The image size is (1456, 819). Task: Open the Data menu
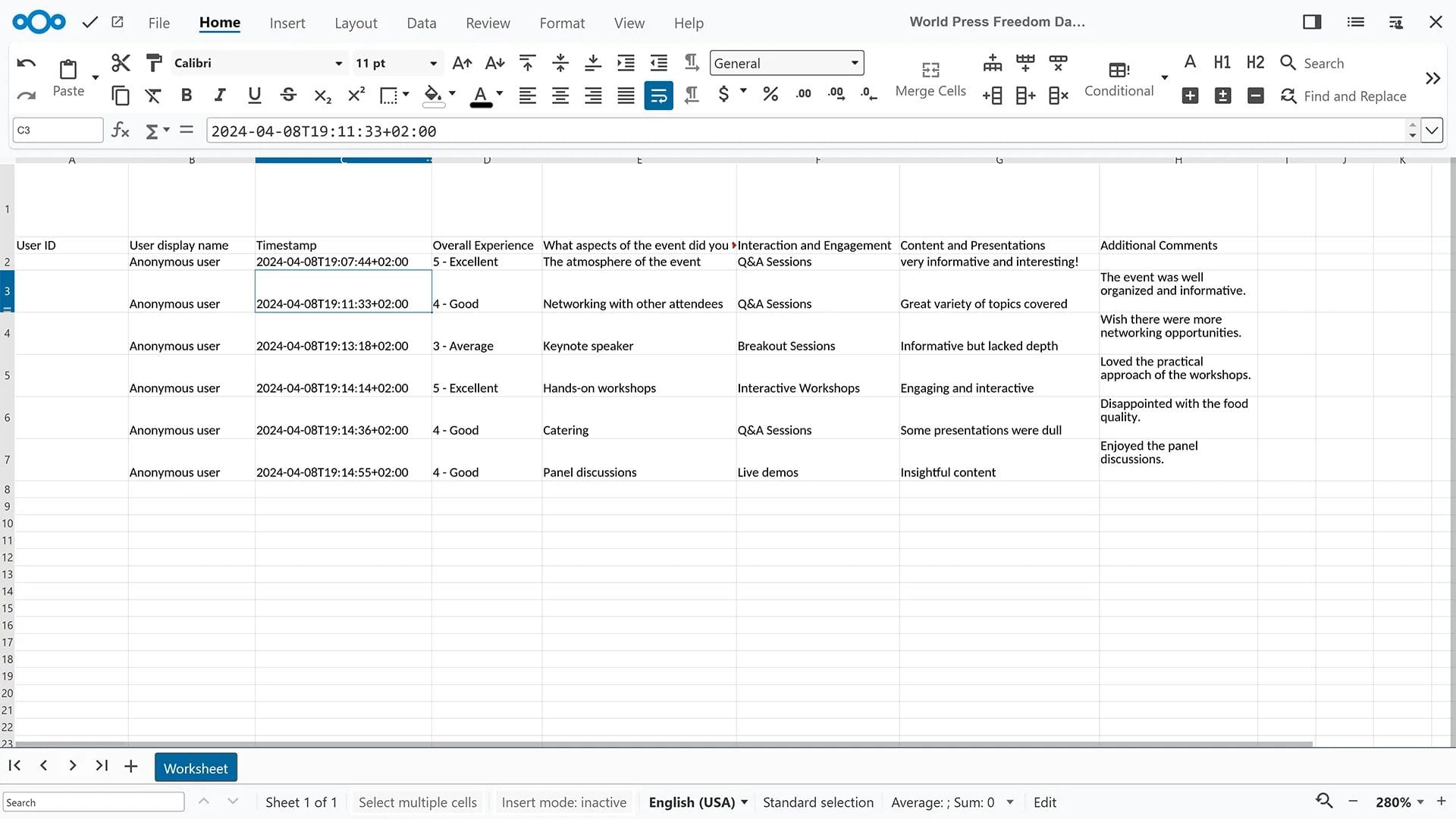422,23
